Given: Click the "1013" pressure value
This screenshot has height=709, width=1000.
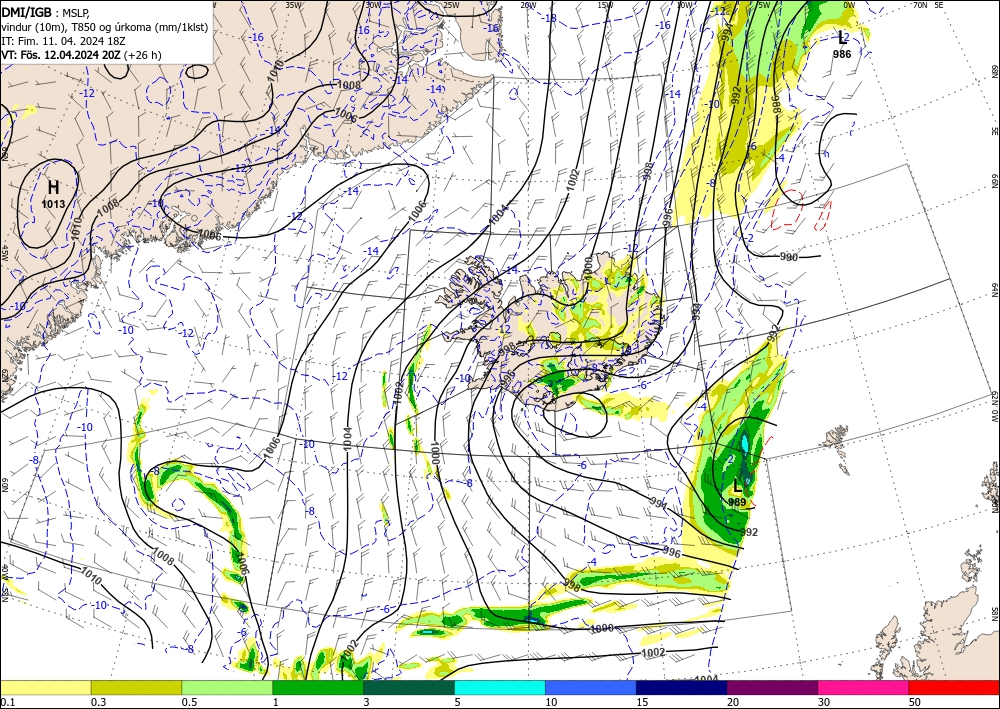Looking at the screenshot, I should (54, 204).
